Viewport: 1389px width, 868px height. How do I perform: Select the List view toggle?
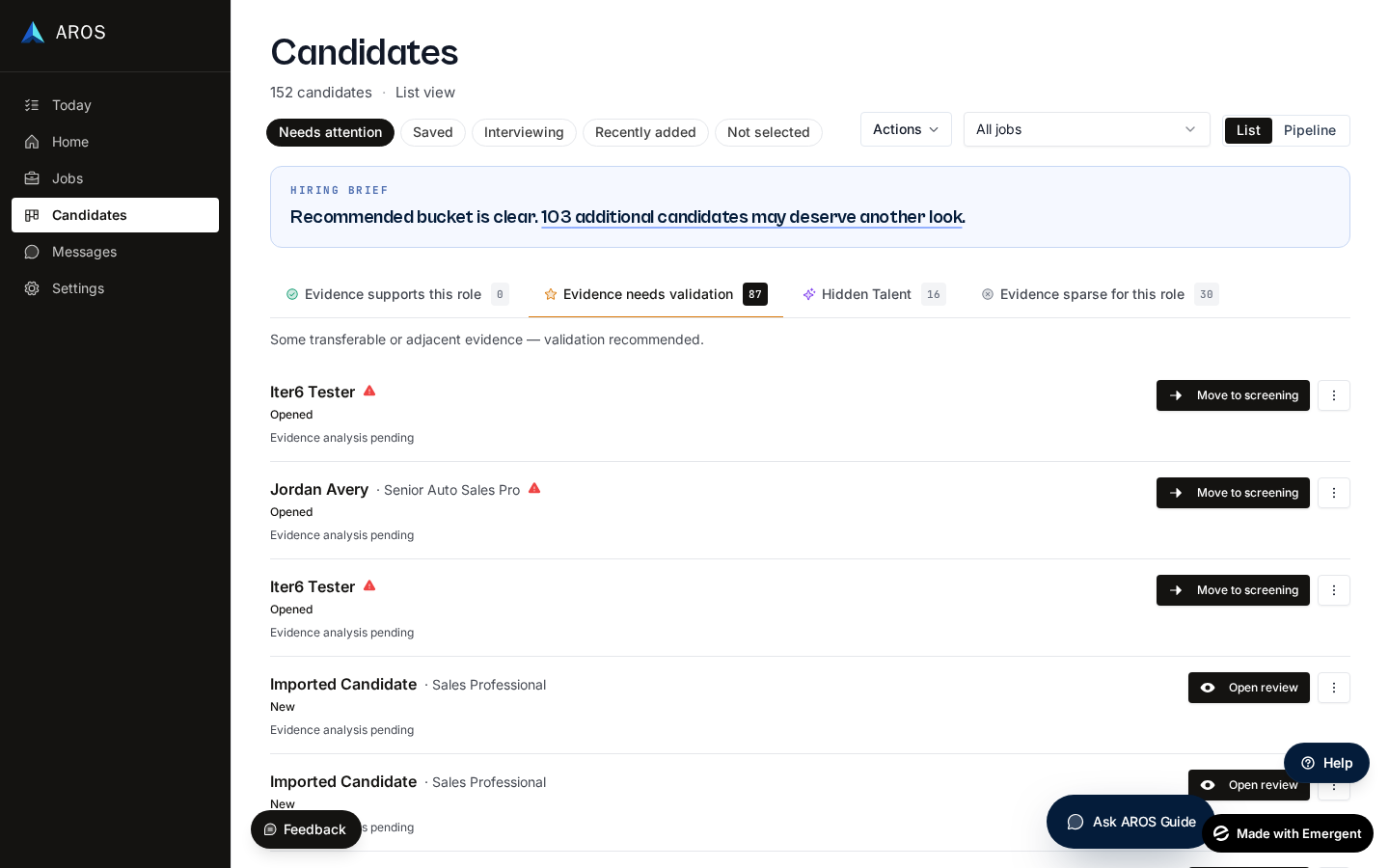pos(1248,130)
